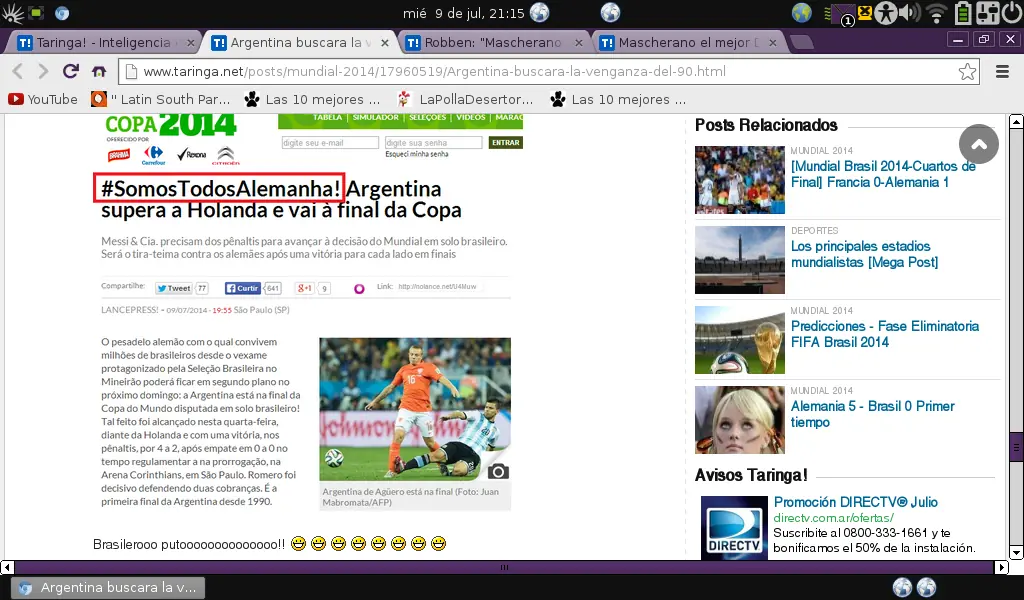Viewport: 1024px width, 600px height.
Task: Open the top-left application launcher icon
Action: coord(12,13)
